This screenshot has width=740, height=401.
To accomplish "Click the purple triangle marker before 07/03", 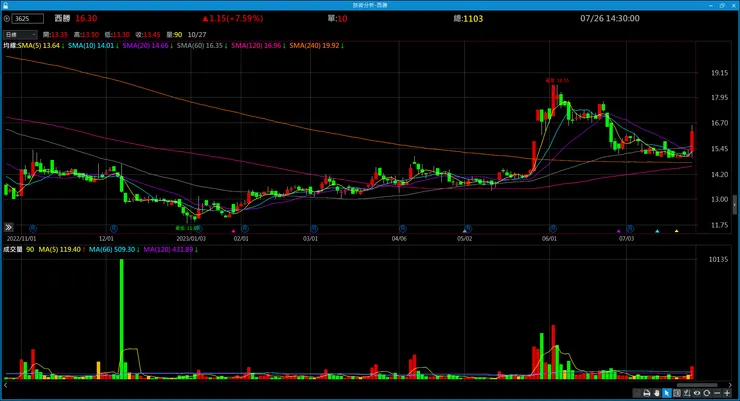I will (x=619, y=231).
